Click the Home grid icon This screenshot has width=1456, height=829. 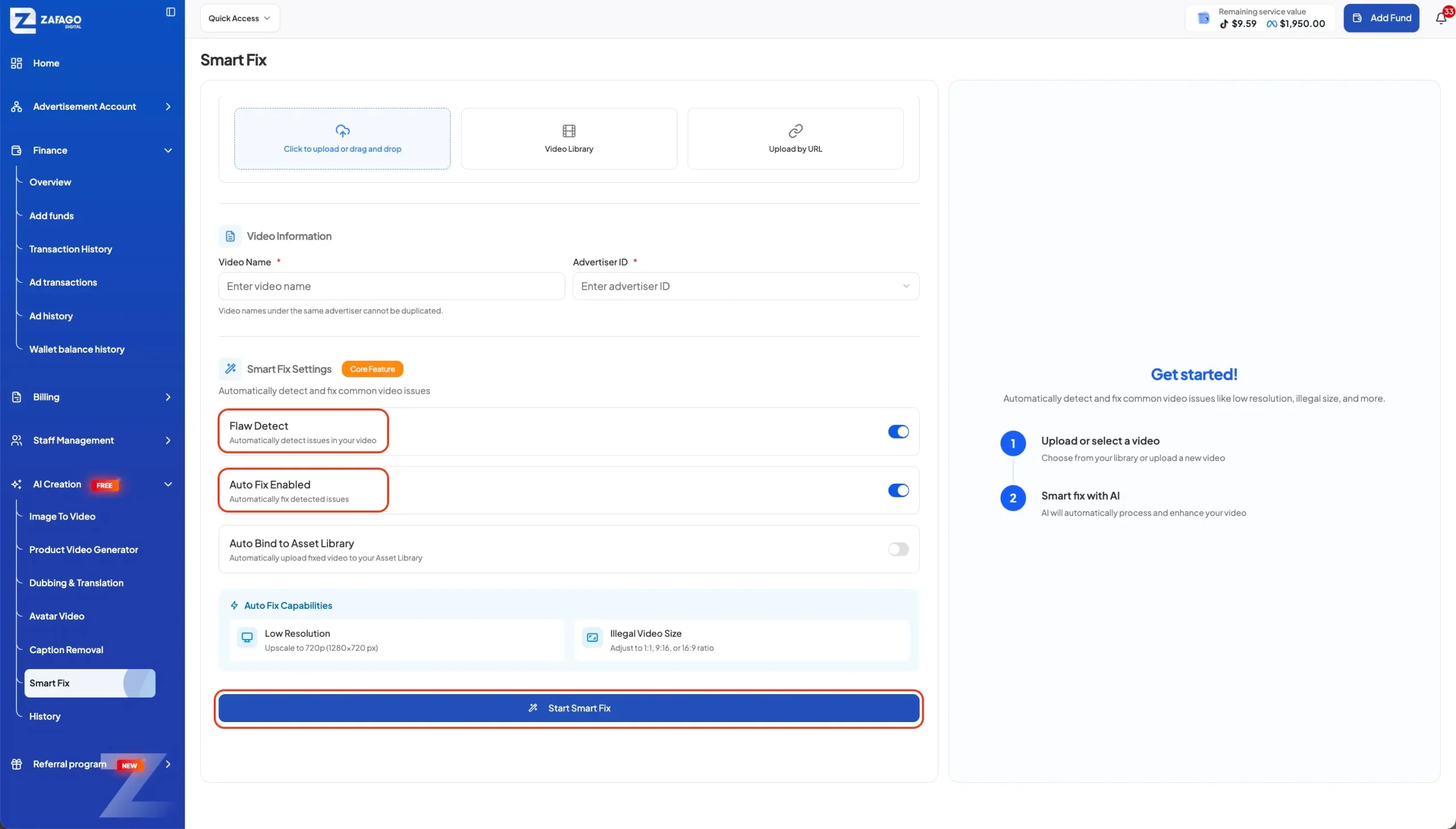click(16, 63)
